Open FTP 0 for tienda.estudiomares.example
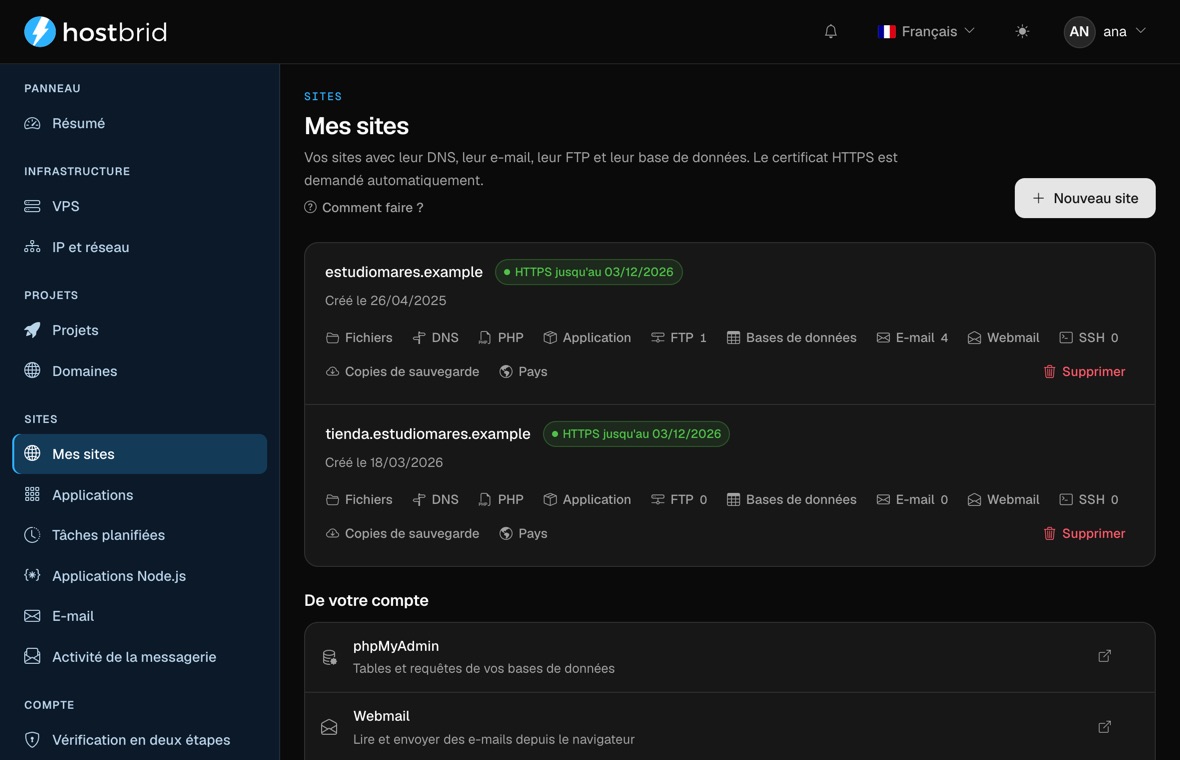 tap(679, 500)
